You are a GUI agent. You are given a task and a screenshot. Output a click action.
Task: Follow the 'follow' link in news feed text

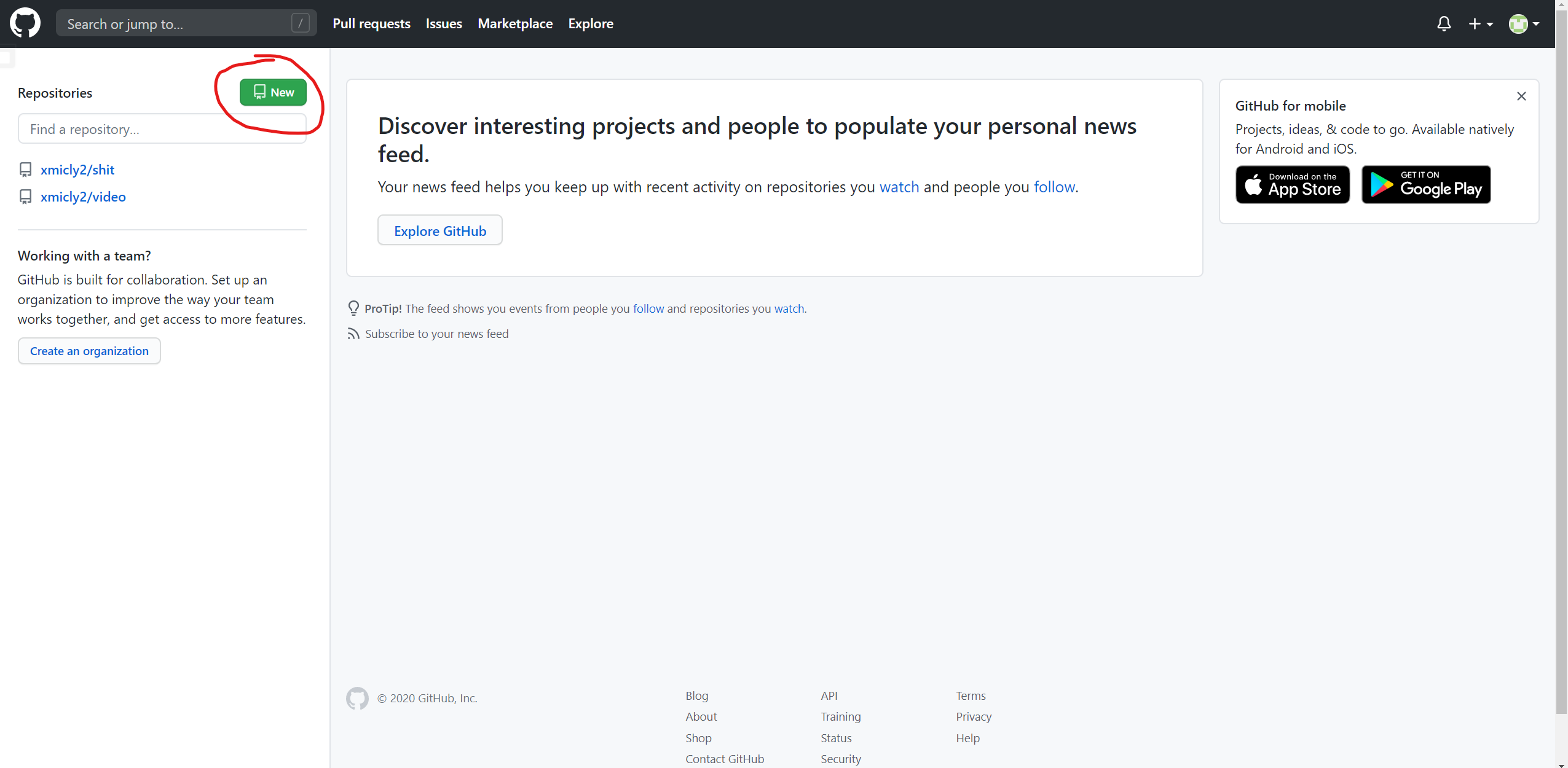coord(1054,187)
